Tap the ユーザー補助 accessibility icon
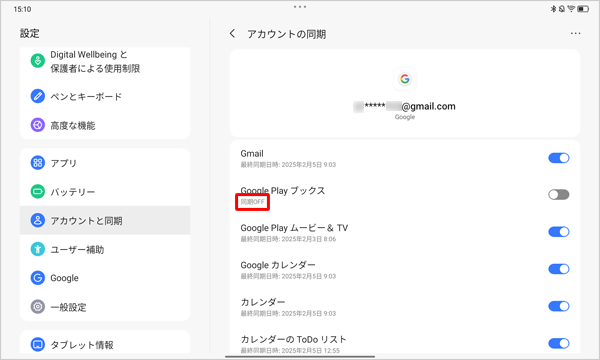The height and width of the screenshot is (360, 600). [38, 249]
